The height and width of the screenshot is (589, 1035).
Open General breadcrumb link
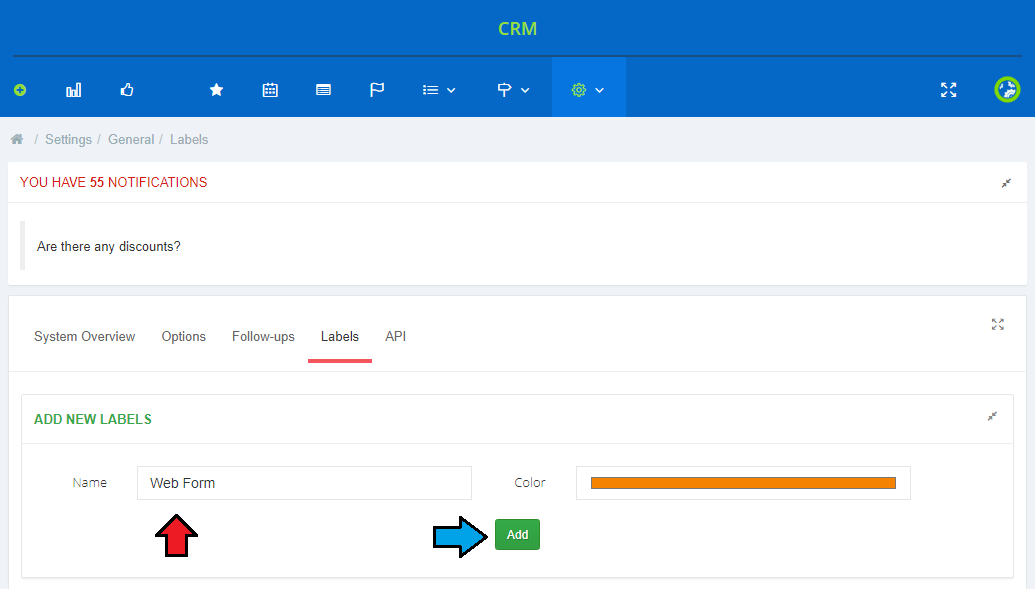[x=131, y=139]
